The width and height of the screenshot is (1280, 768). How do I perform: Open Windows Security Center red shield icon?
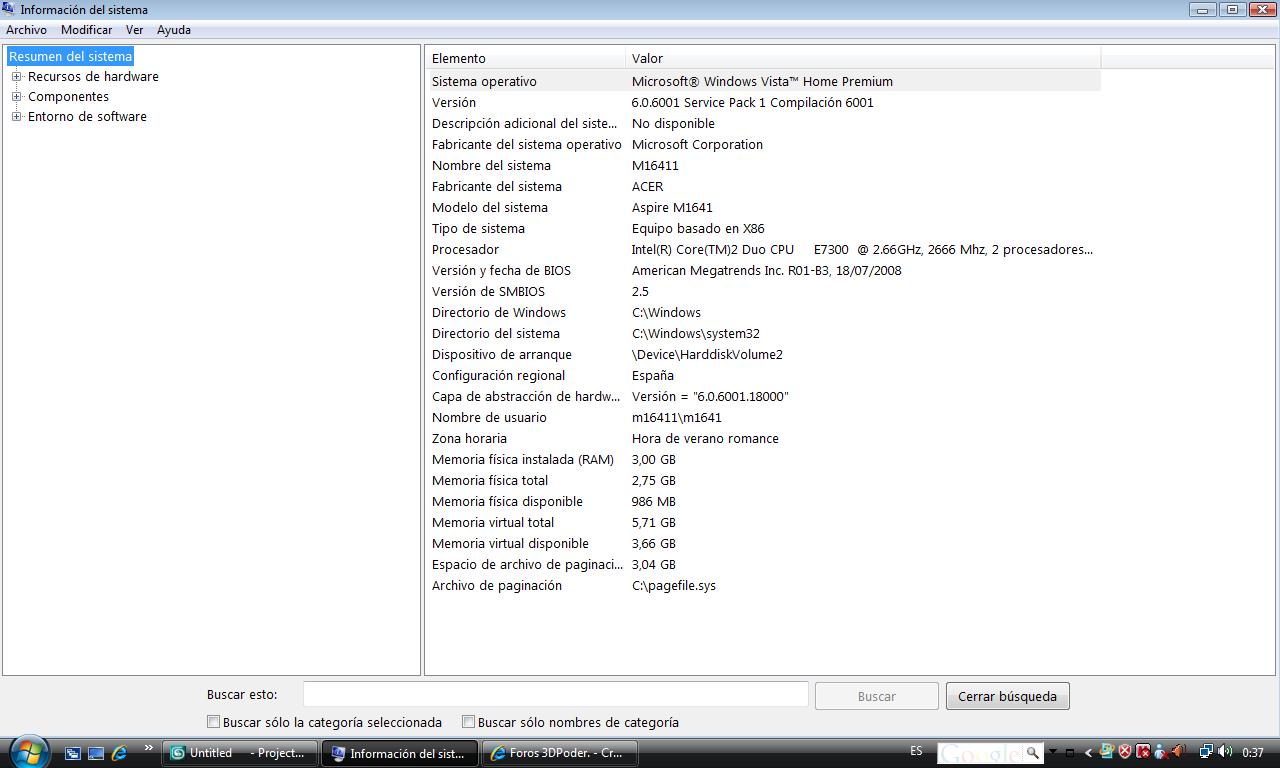1125,752
